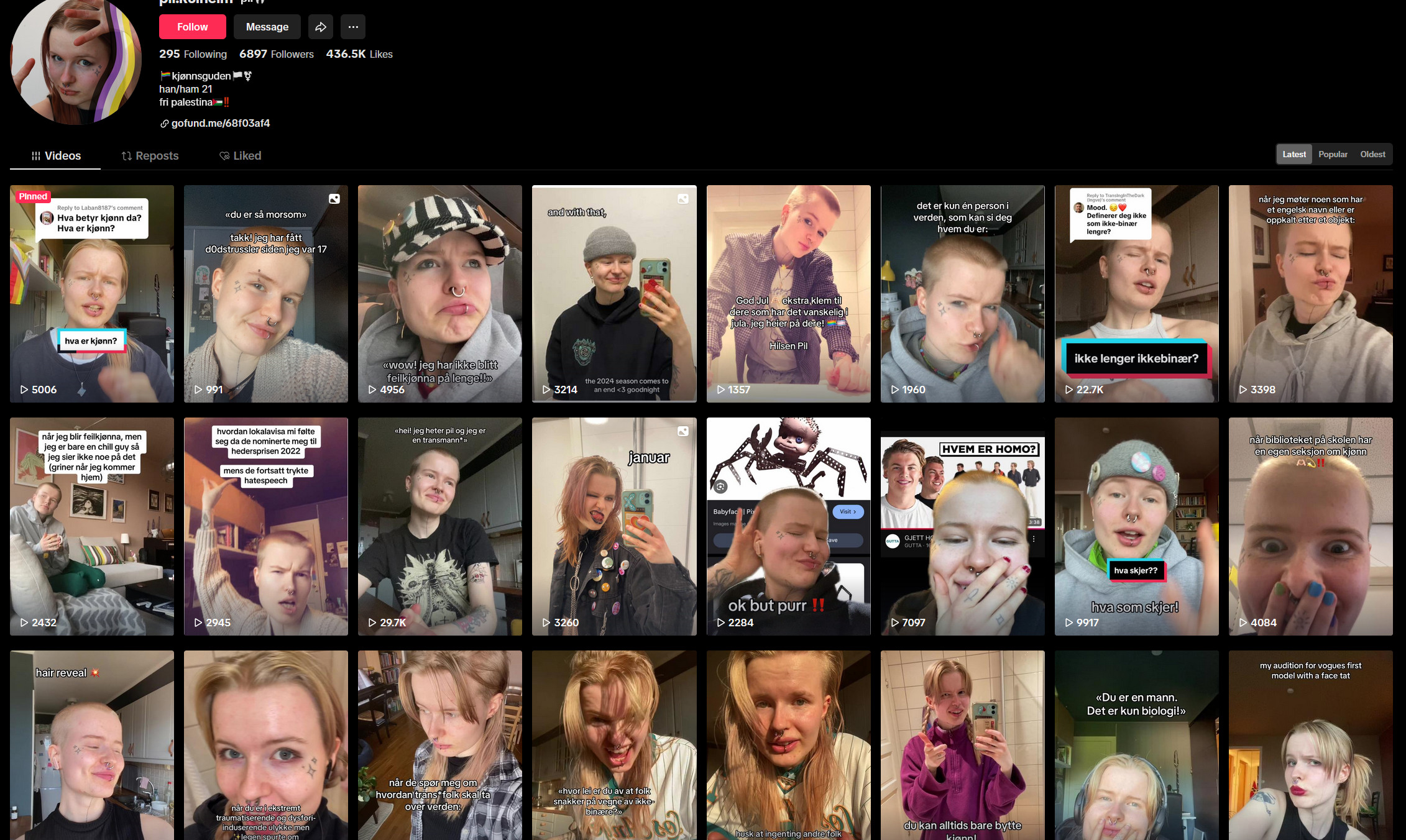Open the 'når biblioteket på skolen har' video
Screen dimensions: 1406x840
[x=1311, y=526]
